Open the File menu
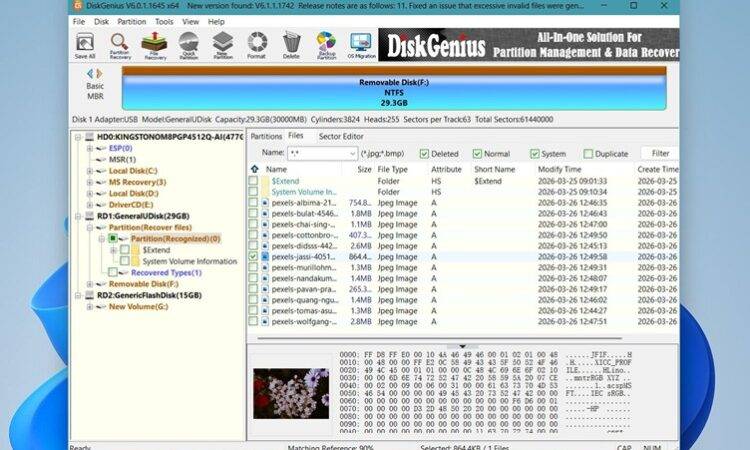This screenshot has width=750, height=450. coord(79,22)
